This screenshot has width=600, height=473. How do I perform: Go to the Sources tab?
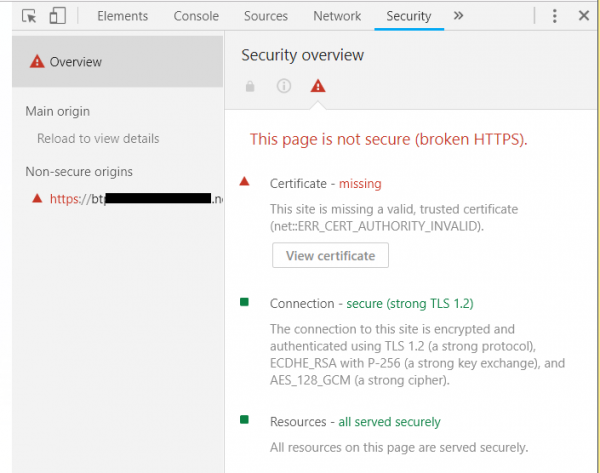tap(265, 16)
